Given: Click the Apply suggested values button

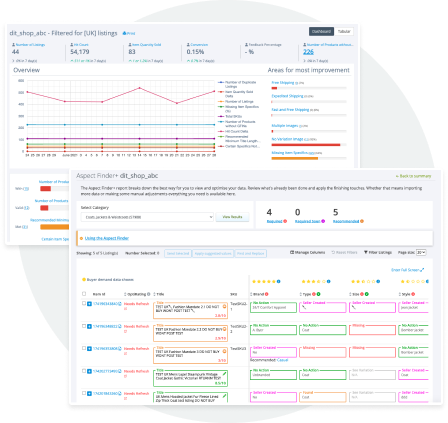Looking at the screenshot, I should 213,254.
